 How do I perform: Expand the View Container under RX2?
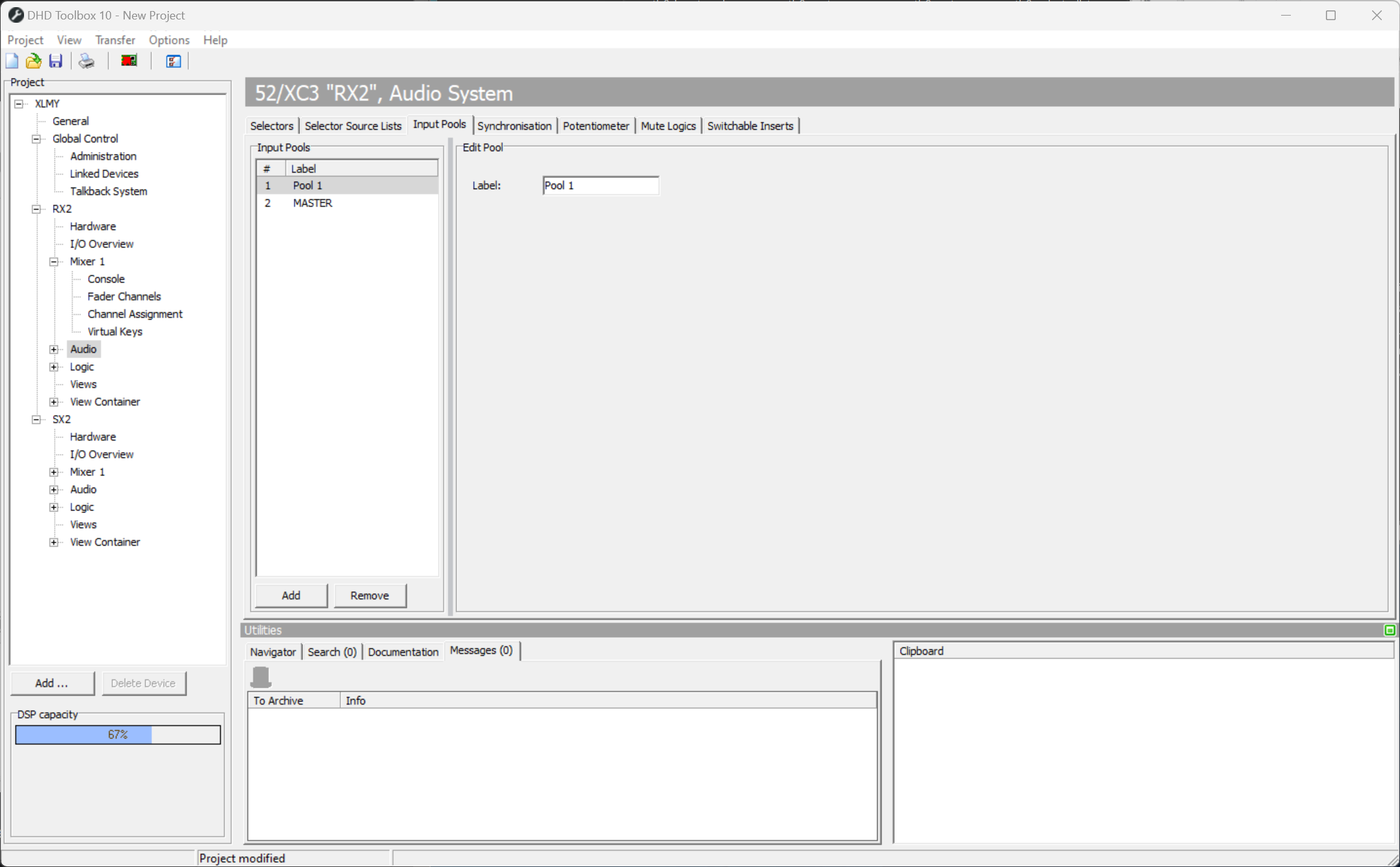pyautogui.click(x=54, y=401)
